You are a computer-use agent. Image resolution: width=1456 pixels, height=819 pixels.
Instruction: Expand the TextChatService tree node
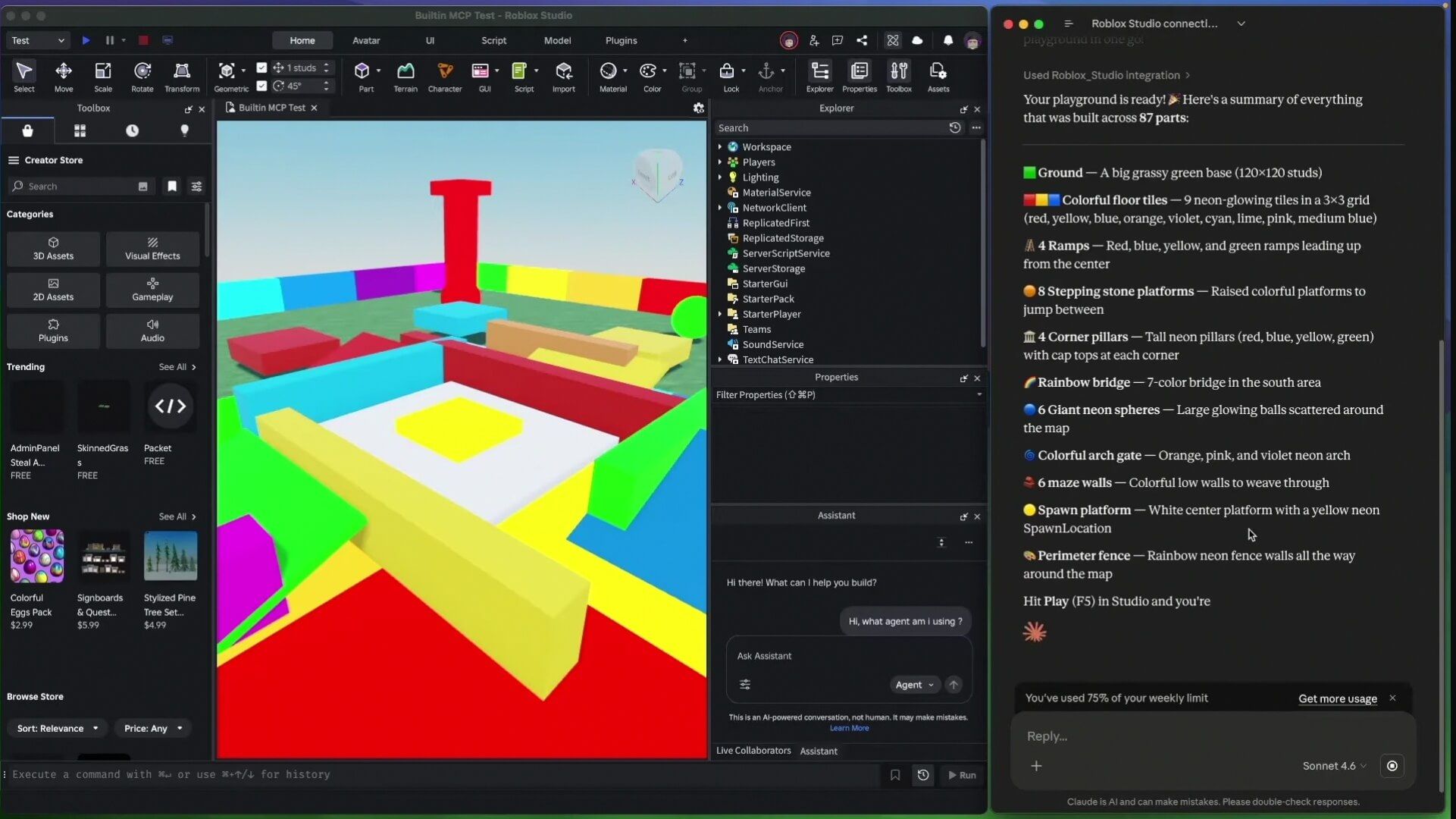pos(720,359)
